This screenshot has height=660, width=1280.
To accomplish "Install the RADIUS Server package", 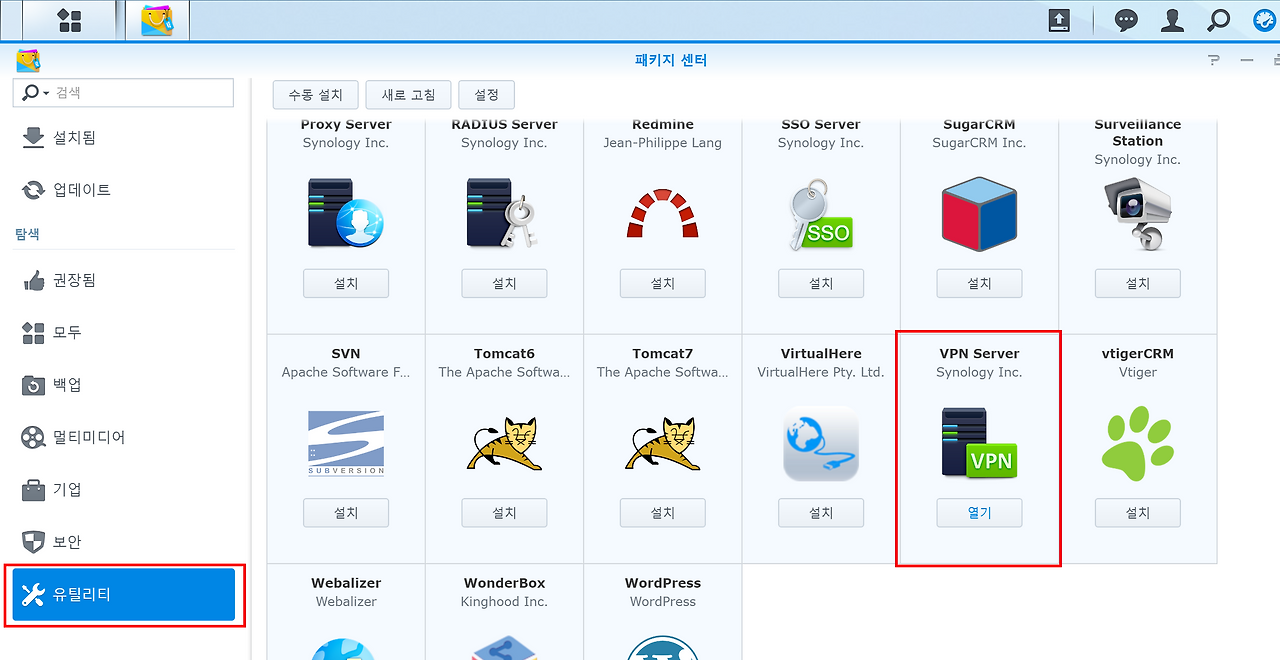I will tap(504, 283).
